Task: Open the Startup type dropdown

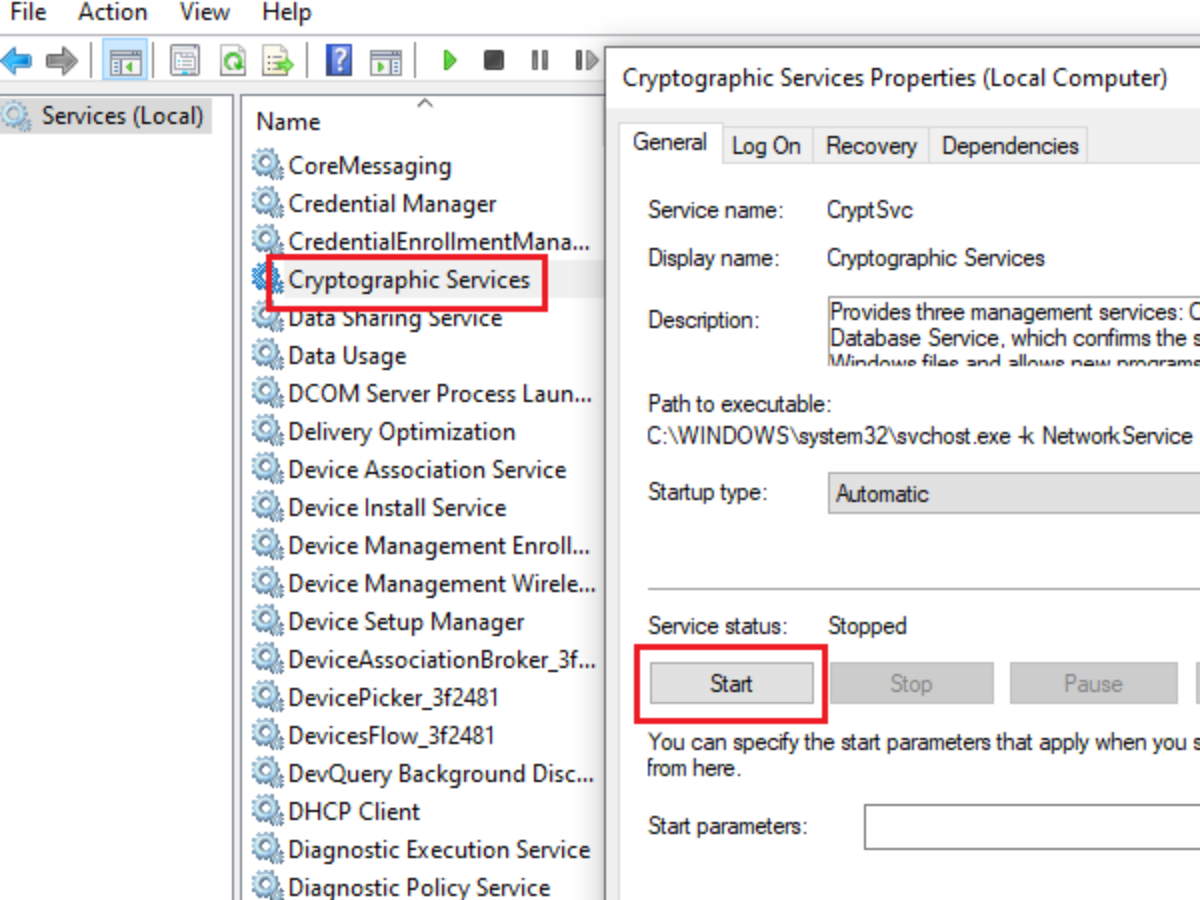Action: tap(1012, 494)
